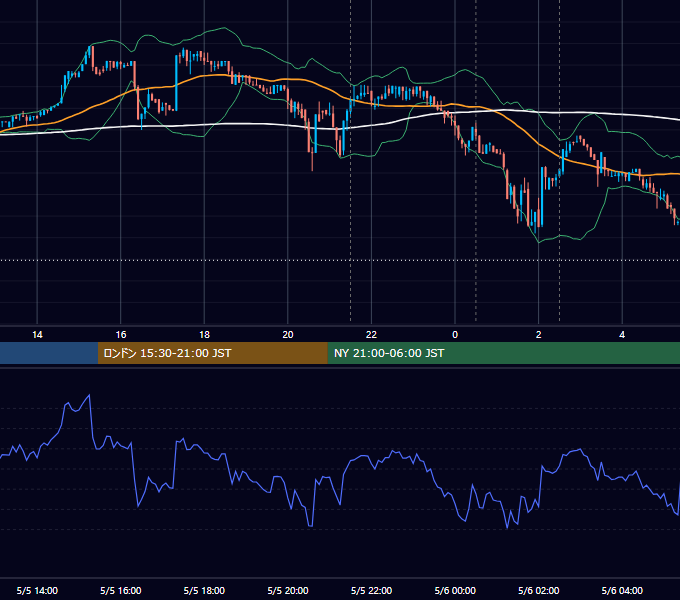Click the 5/6 02:00 date label
Screen dimensions: 680x600
(x=539, y=590)
